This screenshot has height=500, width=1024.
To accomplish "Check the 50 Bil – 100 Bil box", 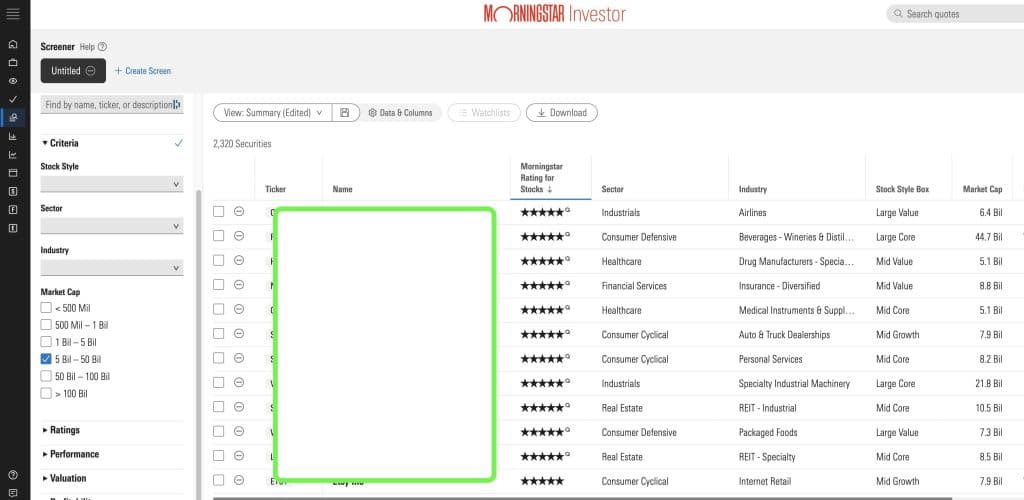I will coord(46,376).
